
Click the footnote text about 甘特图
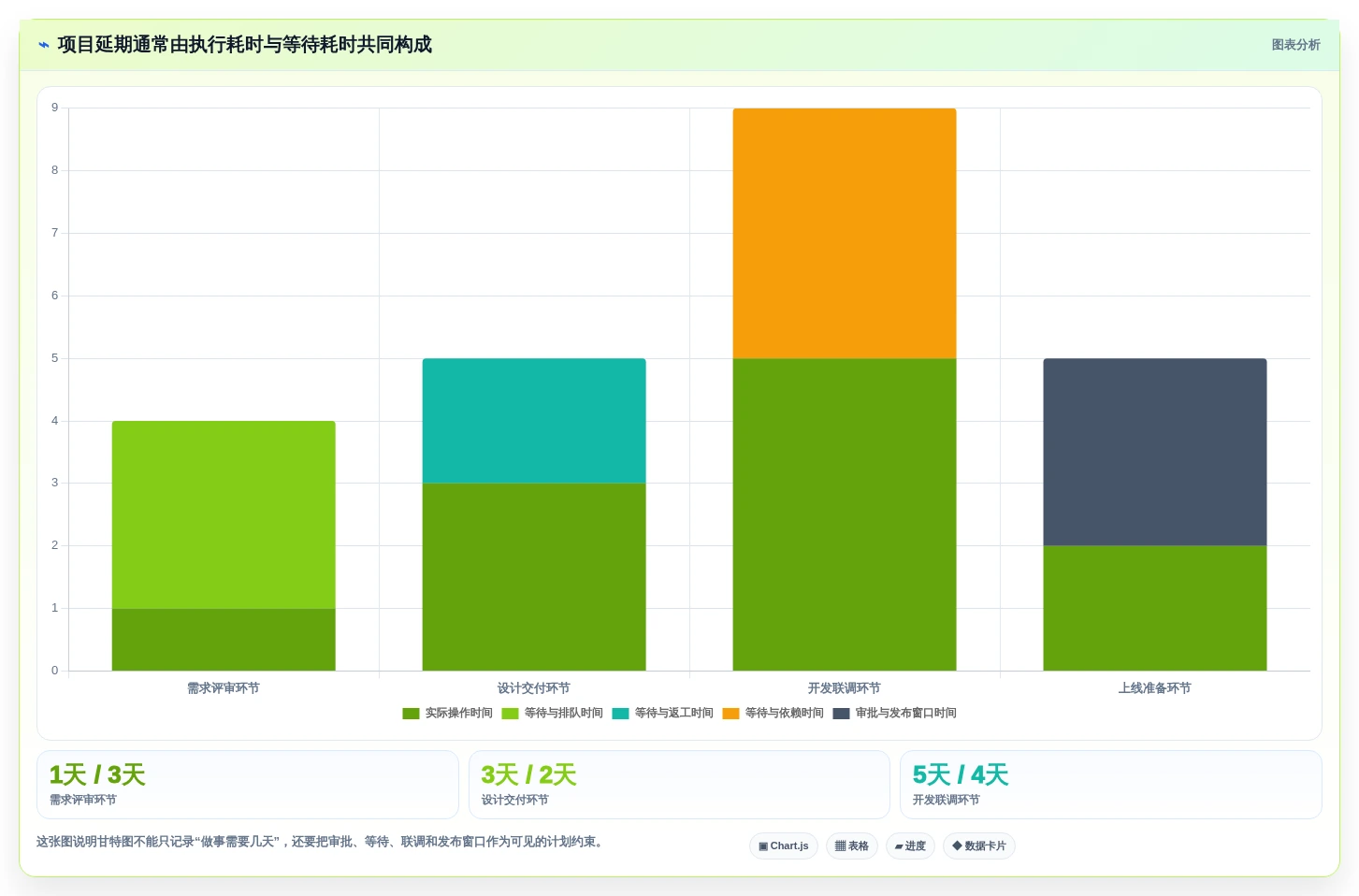point(322,842)
